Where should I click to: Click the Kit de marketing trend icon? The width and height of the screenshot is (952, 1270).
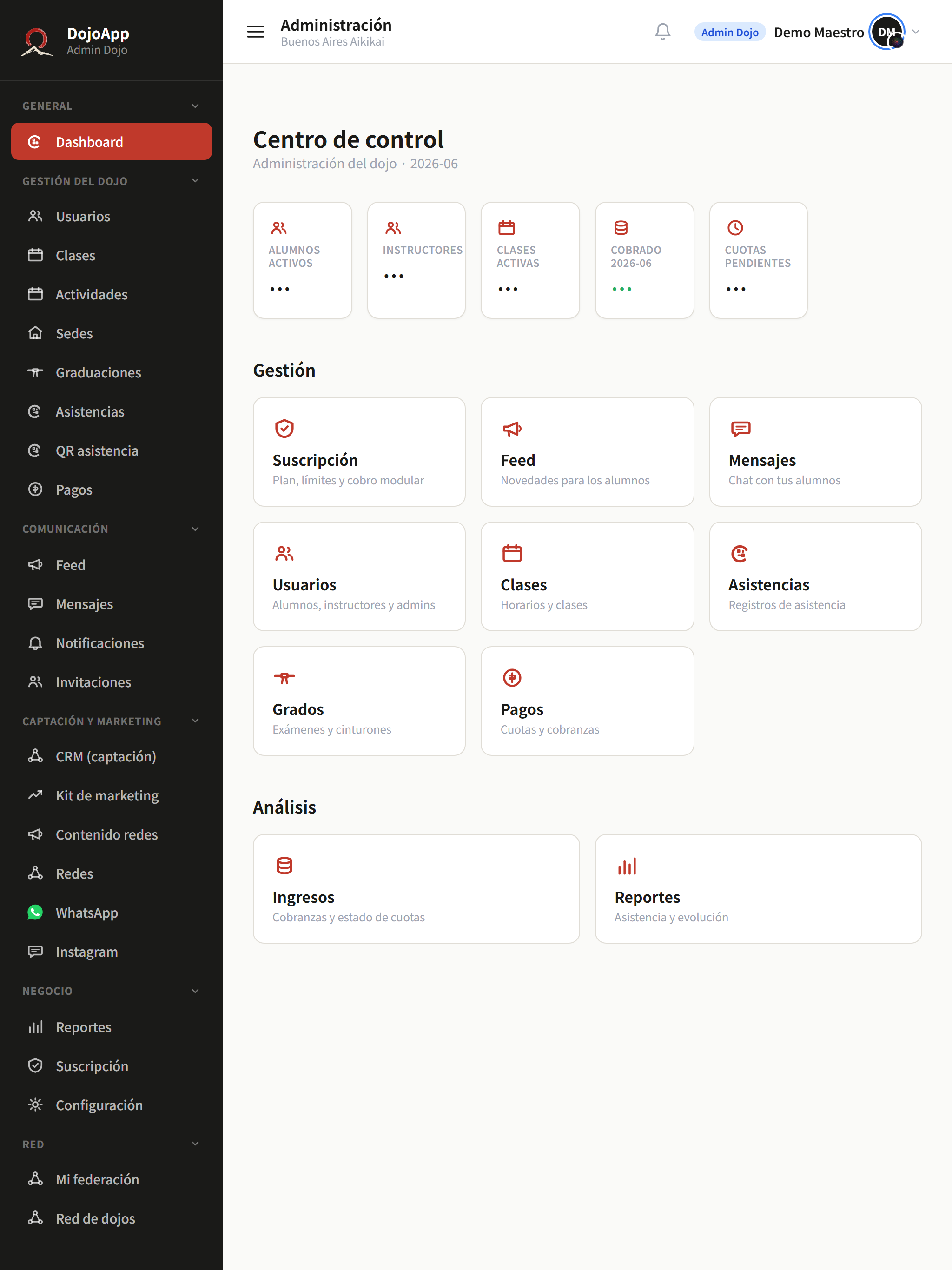(x=35, y=794)
